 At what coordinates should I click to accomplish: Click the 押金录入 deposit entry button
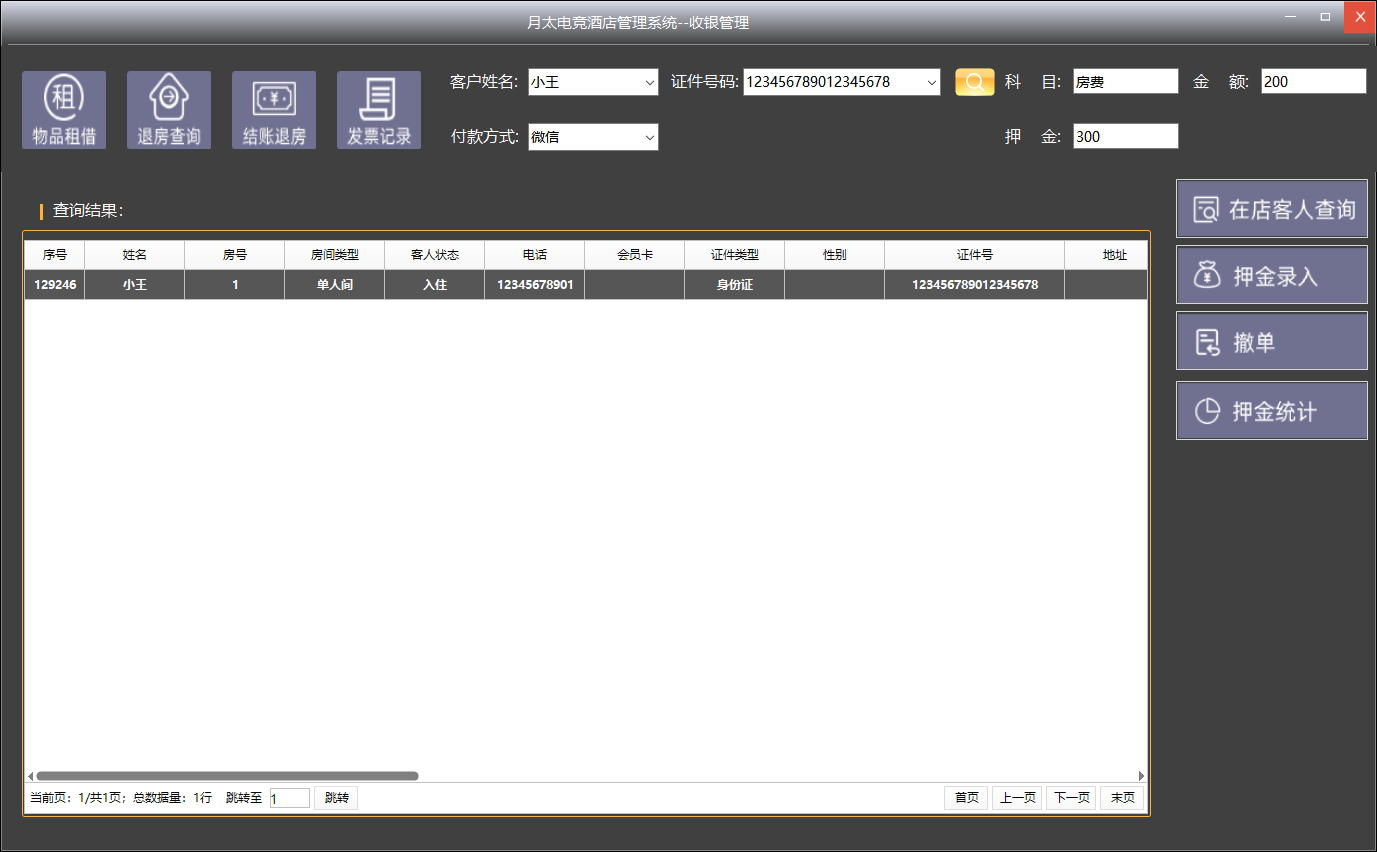[x=1271, y=275]
